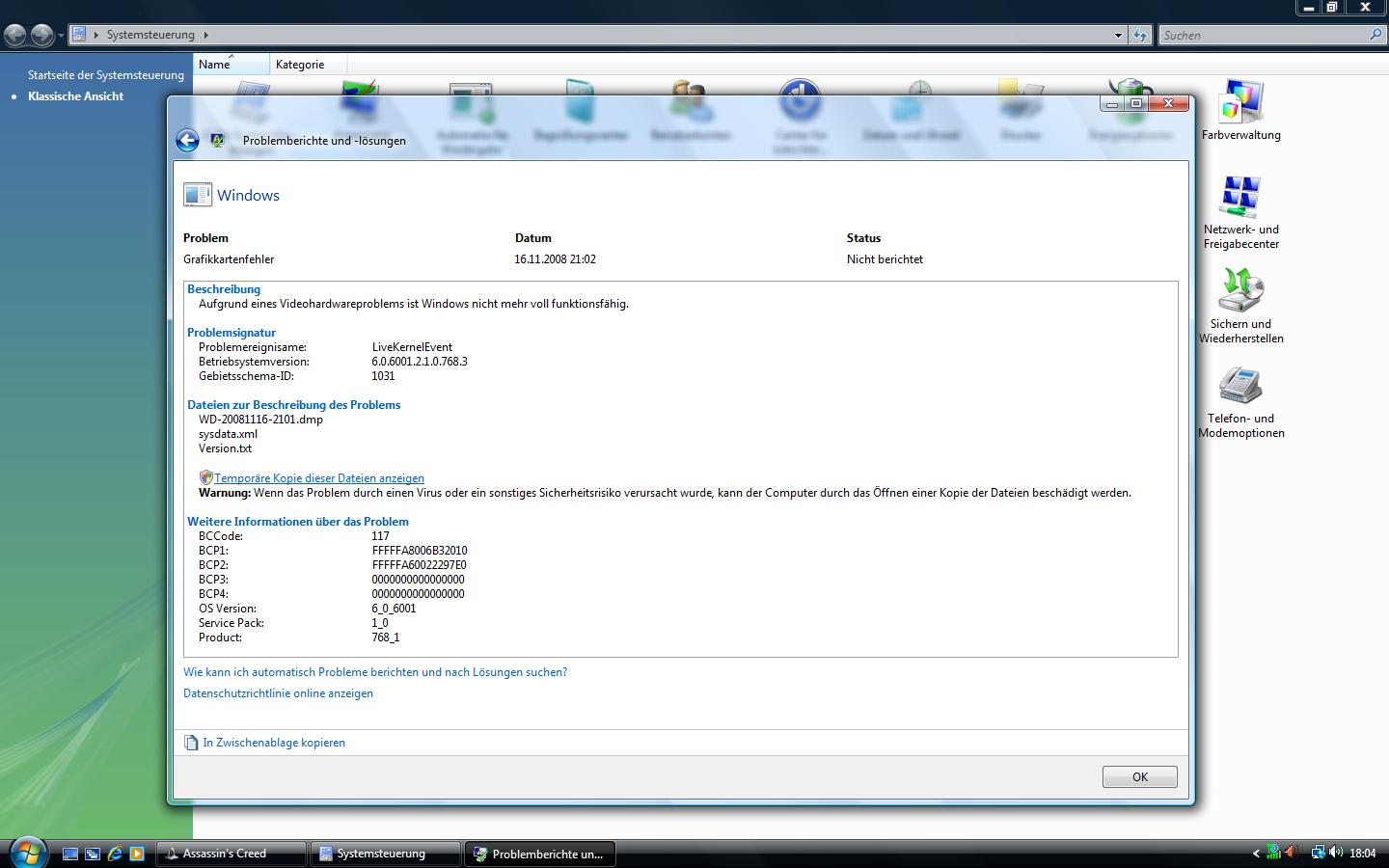1389x868 pixels.
Task: Open Datenschutzrichtlinie online anzeigen link
Action: pos(278,693)
